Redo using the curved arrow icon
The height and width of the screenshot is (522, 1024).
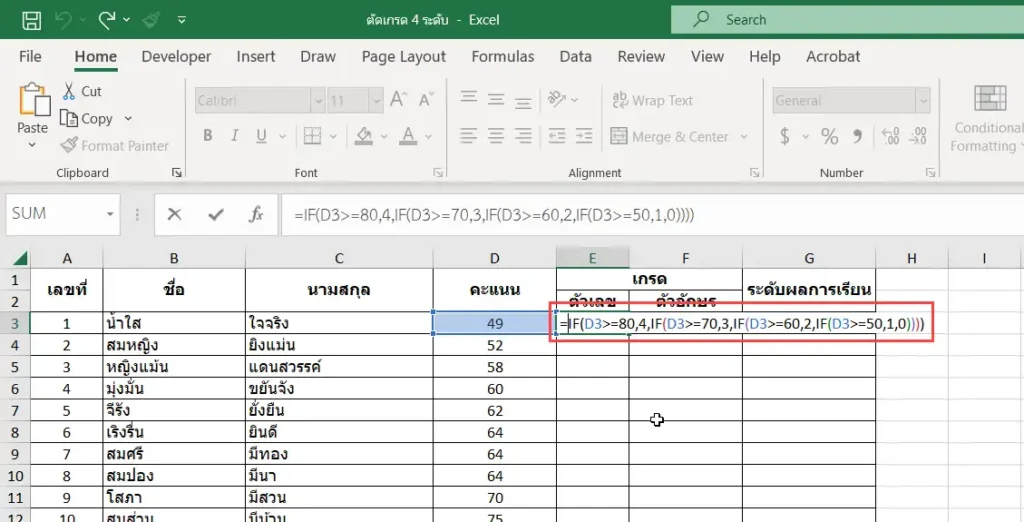107,20
